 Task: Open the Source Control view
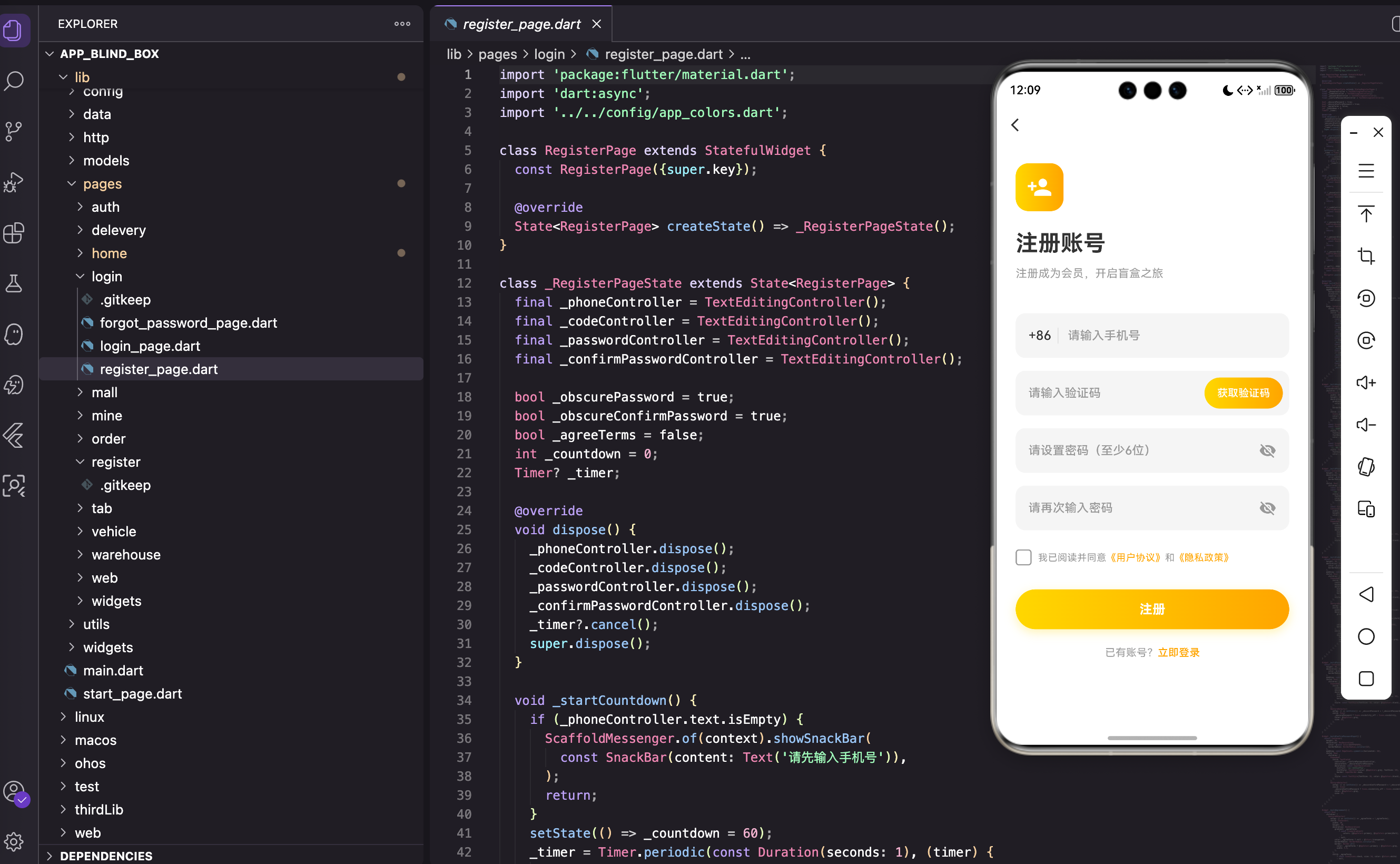point(14,131)
